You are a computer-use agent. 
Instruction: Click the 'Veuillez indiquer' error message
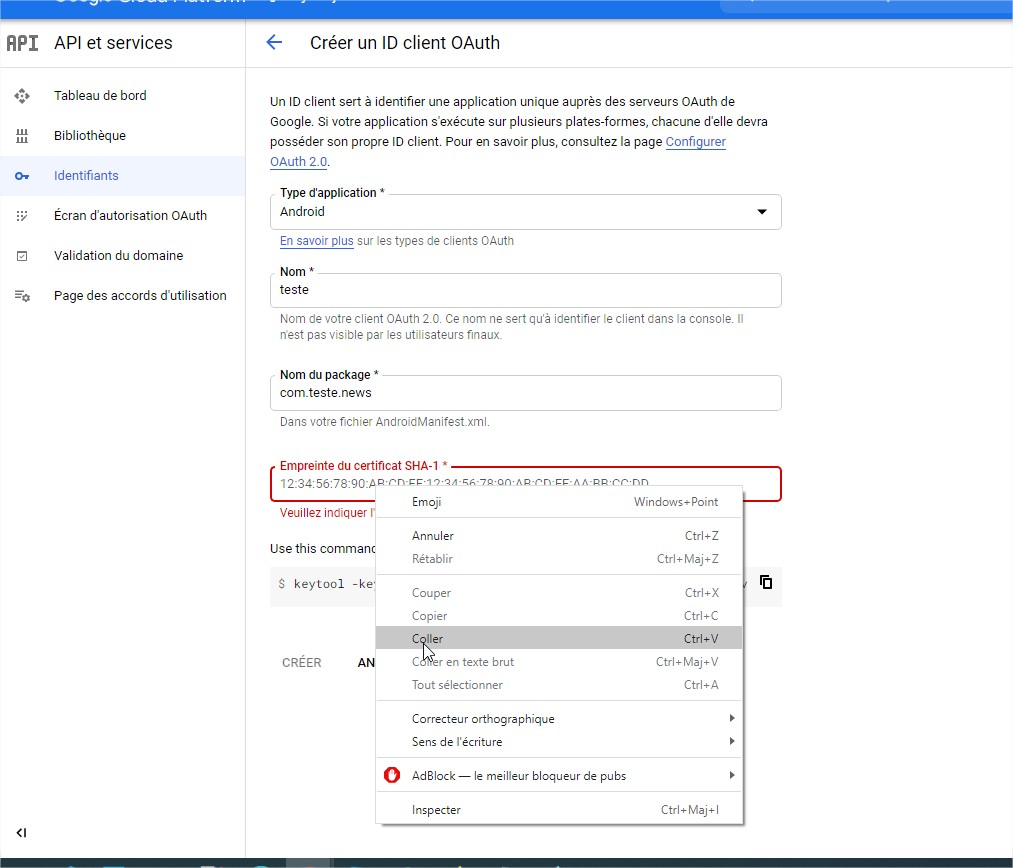[x=327, y=513]
